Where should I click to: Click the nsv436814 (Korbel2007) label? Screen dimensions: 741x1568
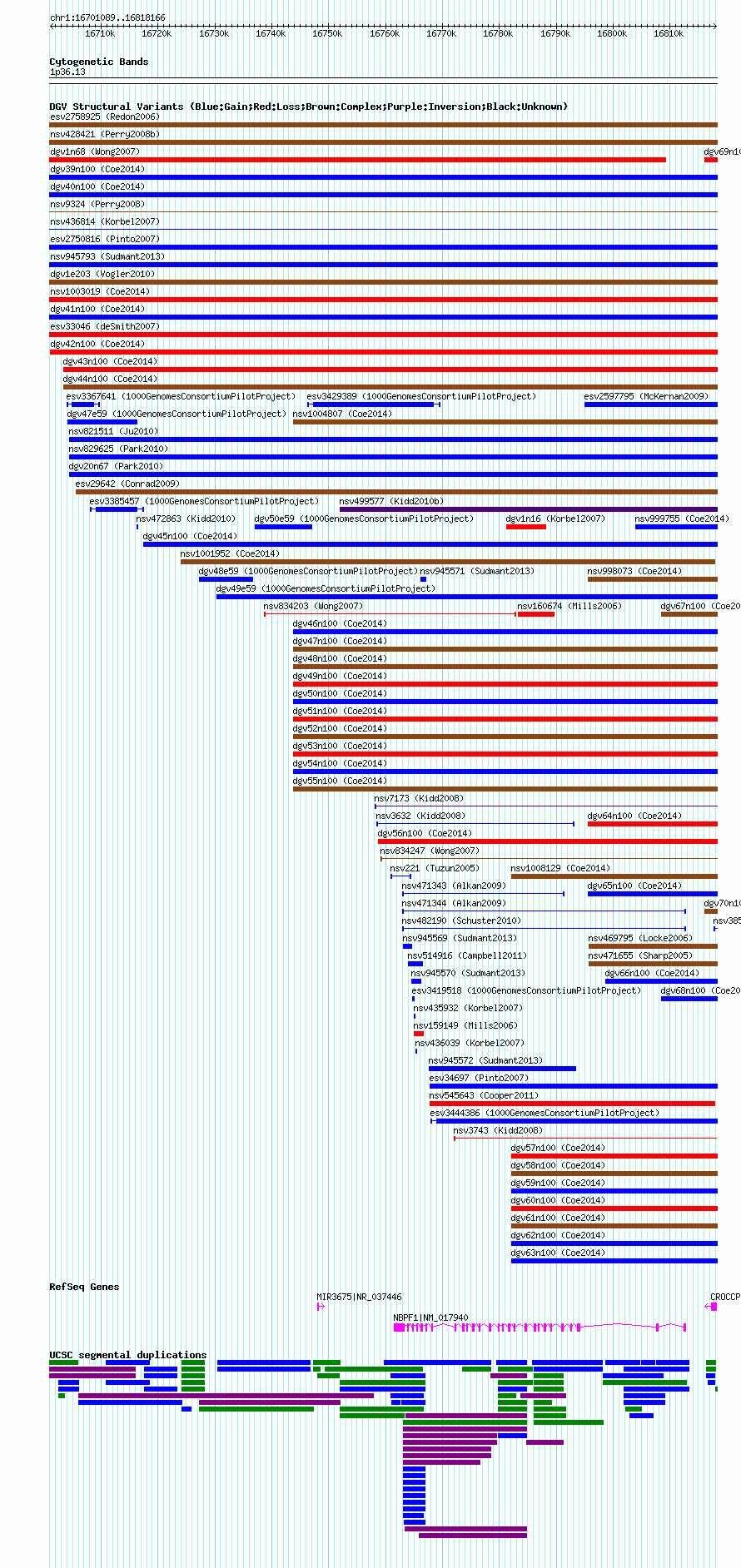point(104,221)
